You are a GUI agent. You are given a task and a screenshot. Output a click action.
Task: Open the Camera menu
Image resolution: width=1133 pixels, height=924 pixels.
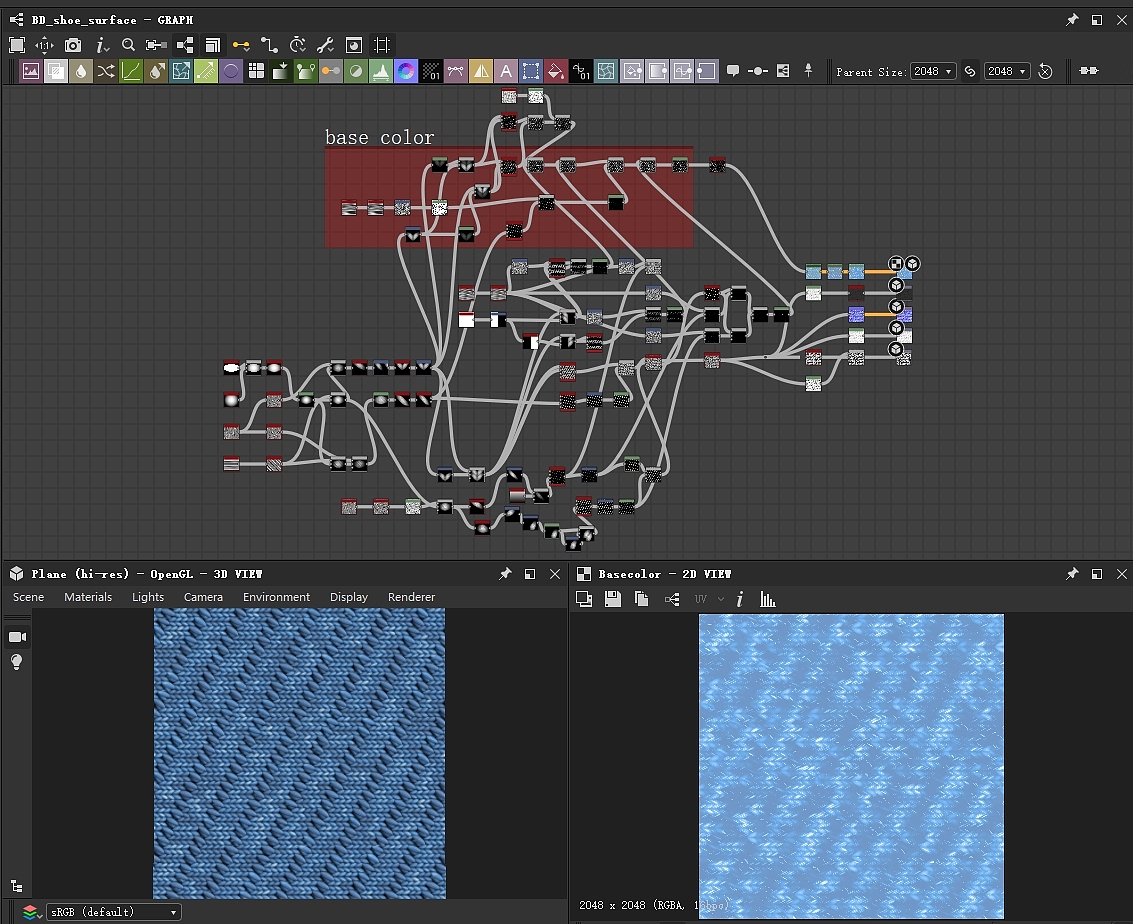203,597
